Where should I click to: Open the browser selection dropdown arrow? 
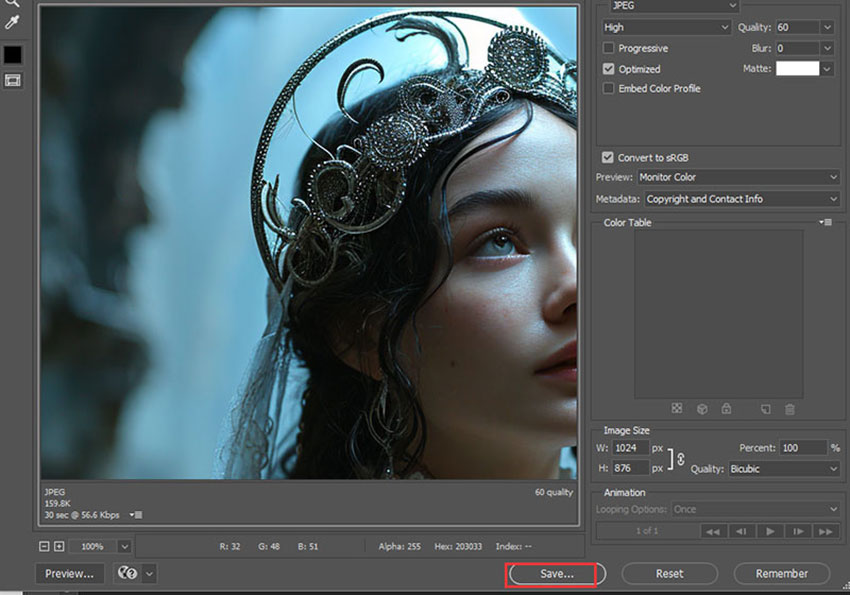pos(150,573)
